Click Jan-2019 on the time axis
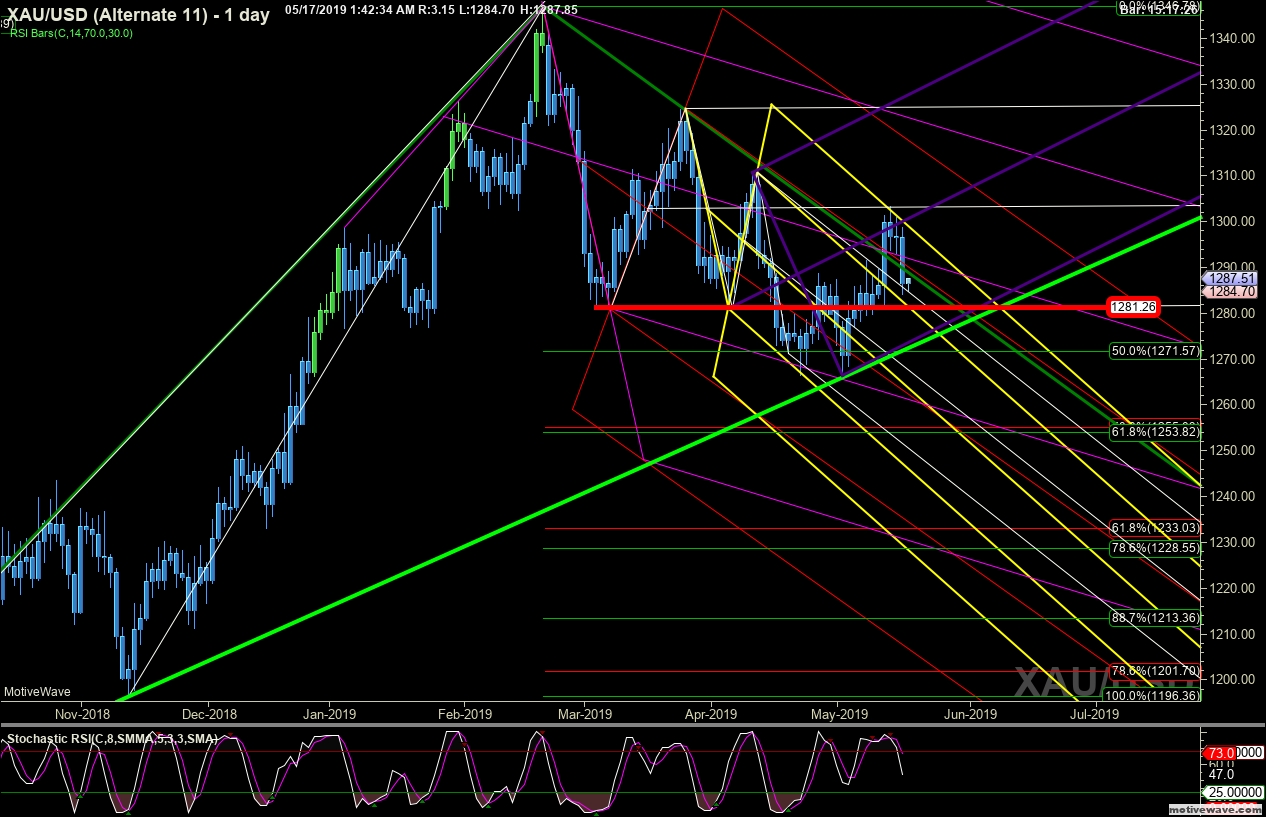This screenshot has width=1266, height=817. pyautogui.click(x=329, y=714)
